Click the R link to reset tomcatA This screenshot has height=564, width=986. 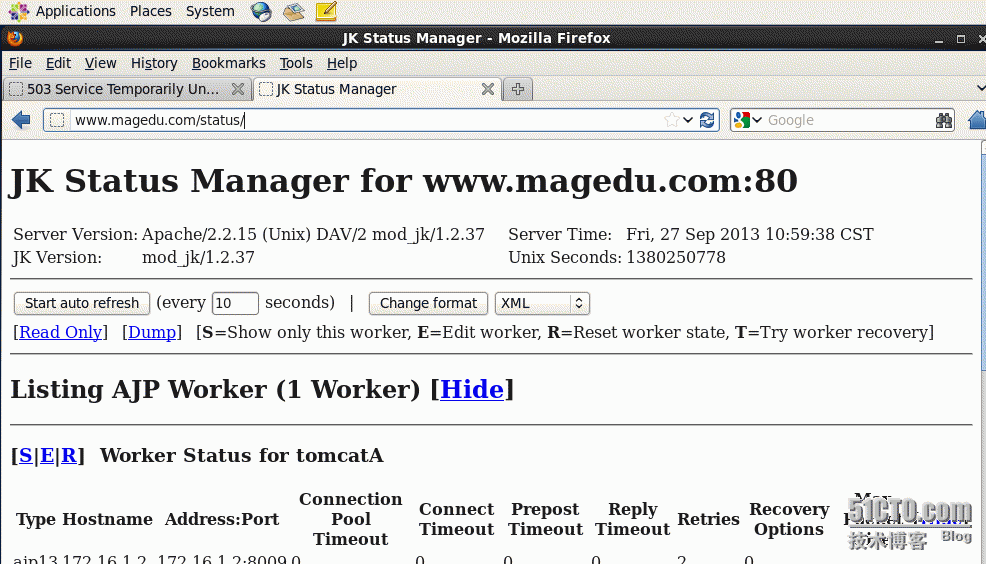click(69, 455)
